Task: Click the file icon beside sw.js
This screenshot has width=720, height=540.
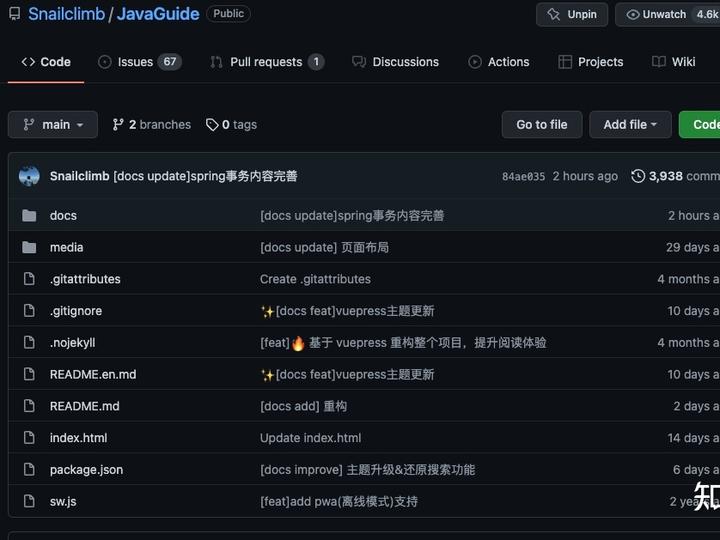Action: pyautogui.click(x=29, y=501)
